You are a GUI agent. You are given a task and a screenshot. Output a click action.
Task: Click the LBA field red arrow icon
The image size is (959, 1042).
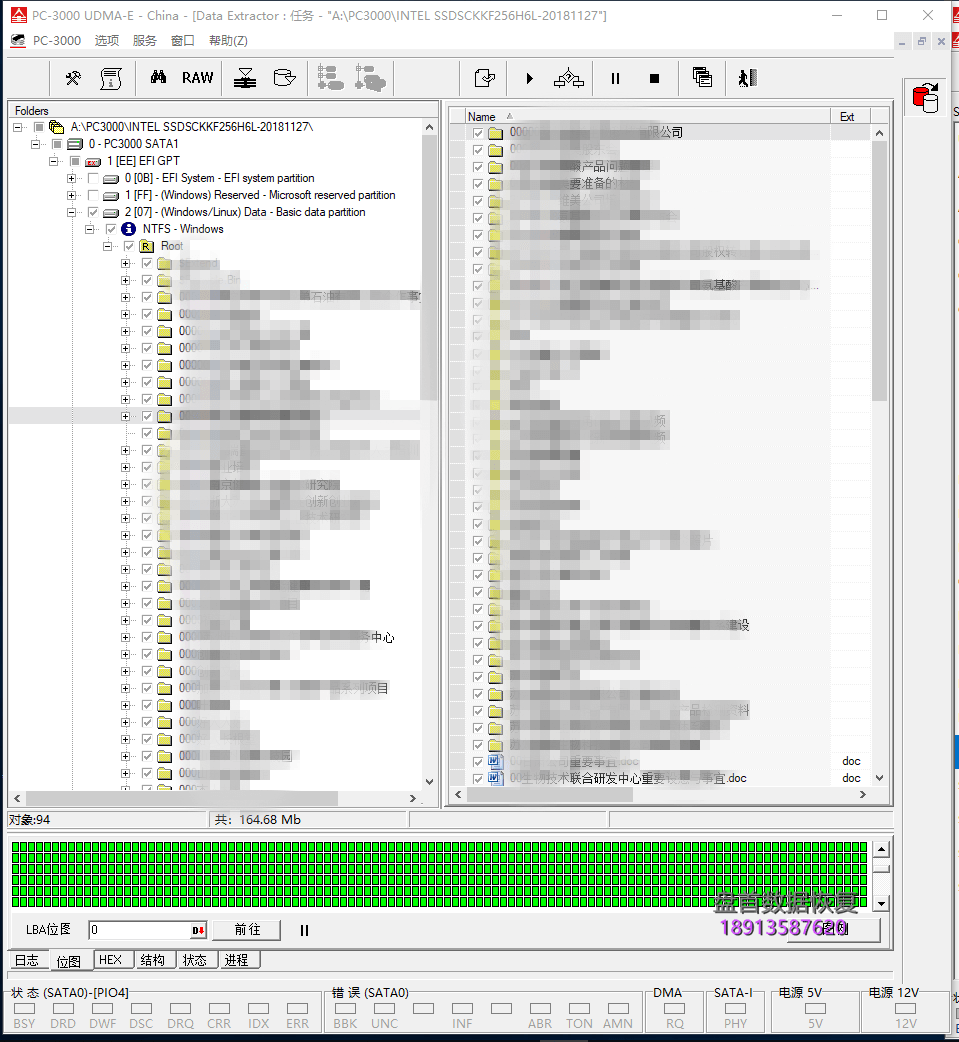198,930
